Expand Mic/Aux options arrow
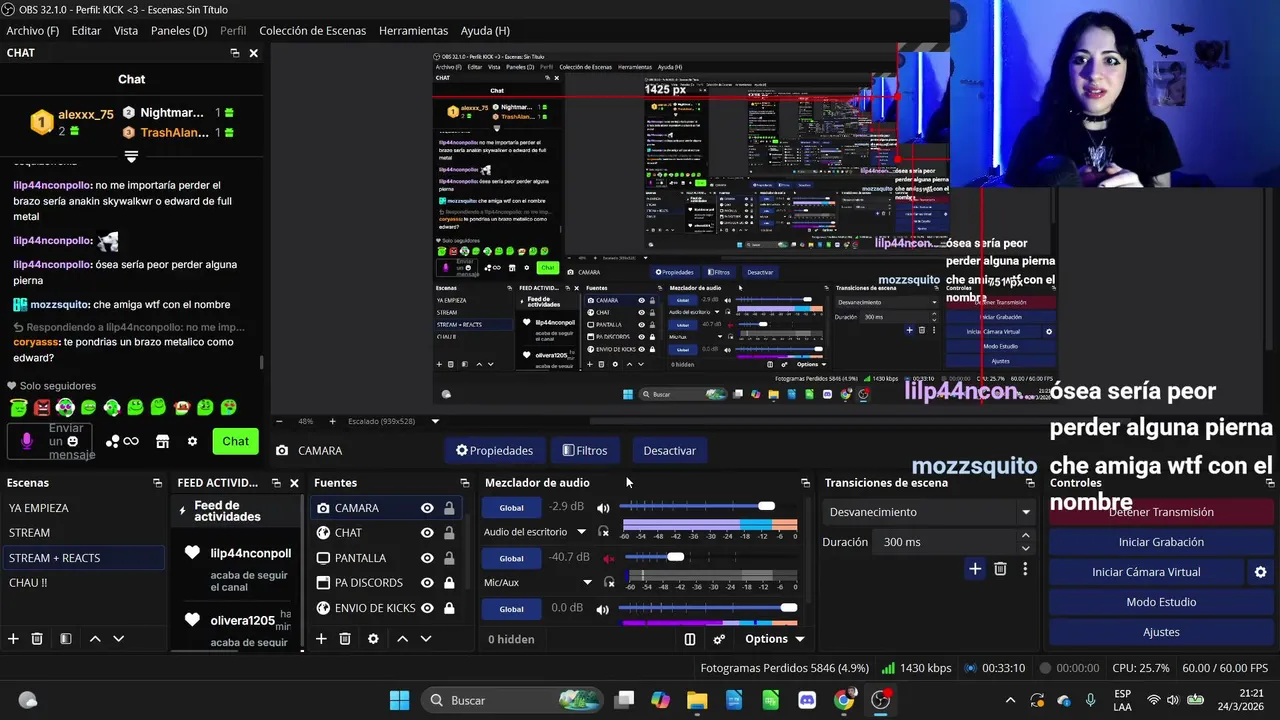This screenshot has height=720, width=1280. (x=587, y=582)
